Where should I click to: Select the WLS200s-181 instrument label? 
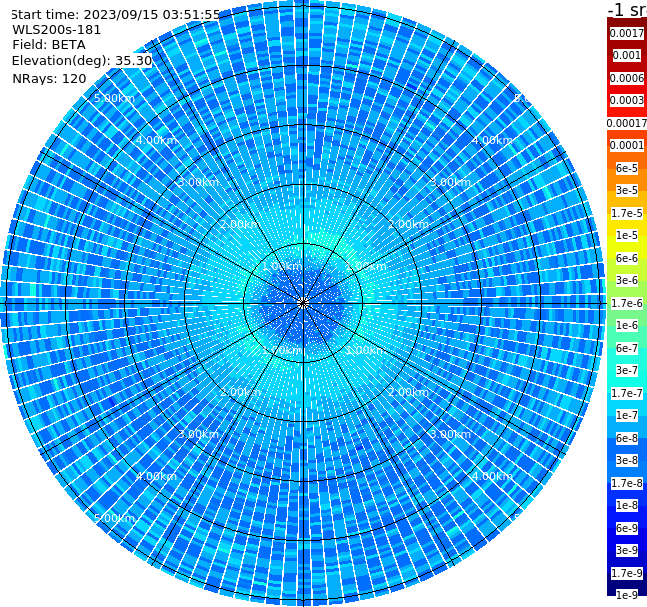[x=56, y=30]
